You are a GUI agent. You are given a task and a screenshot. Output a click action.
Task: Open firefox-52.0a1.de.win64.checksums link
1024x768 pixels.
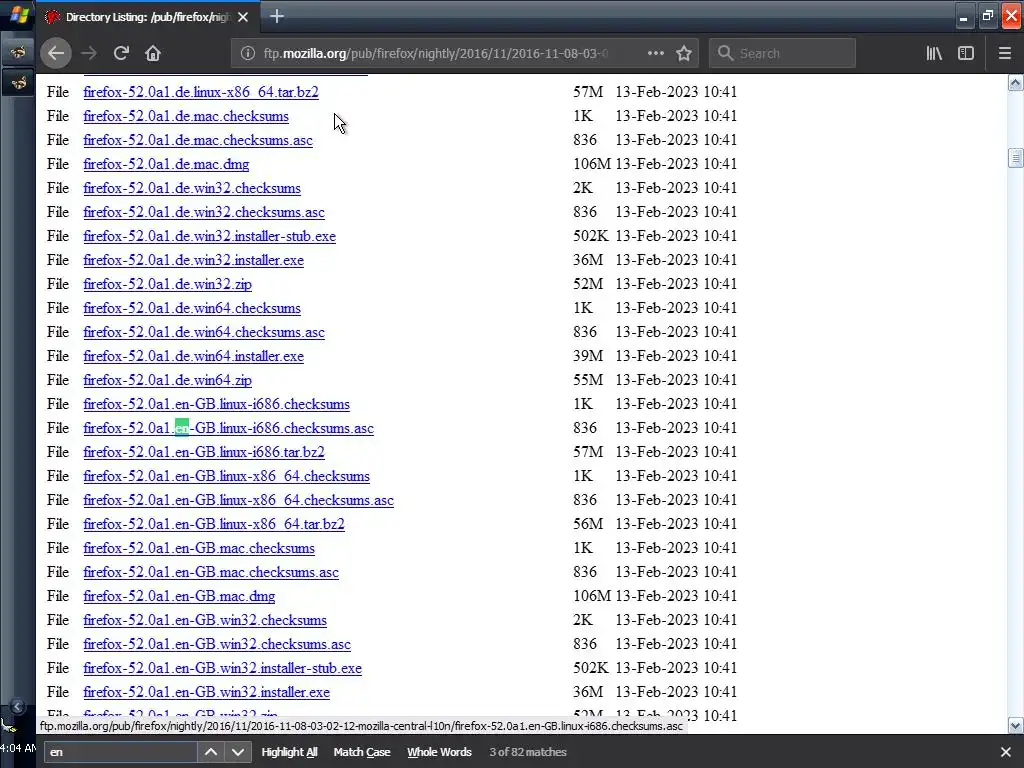[192, 308]
